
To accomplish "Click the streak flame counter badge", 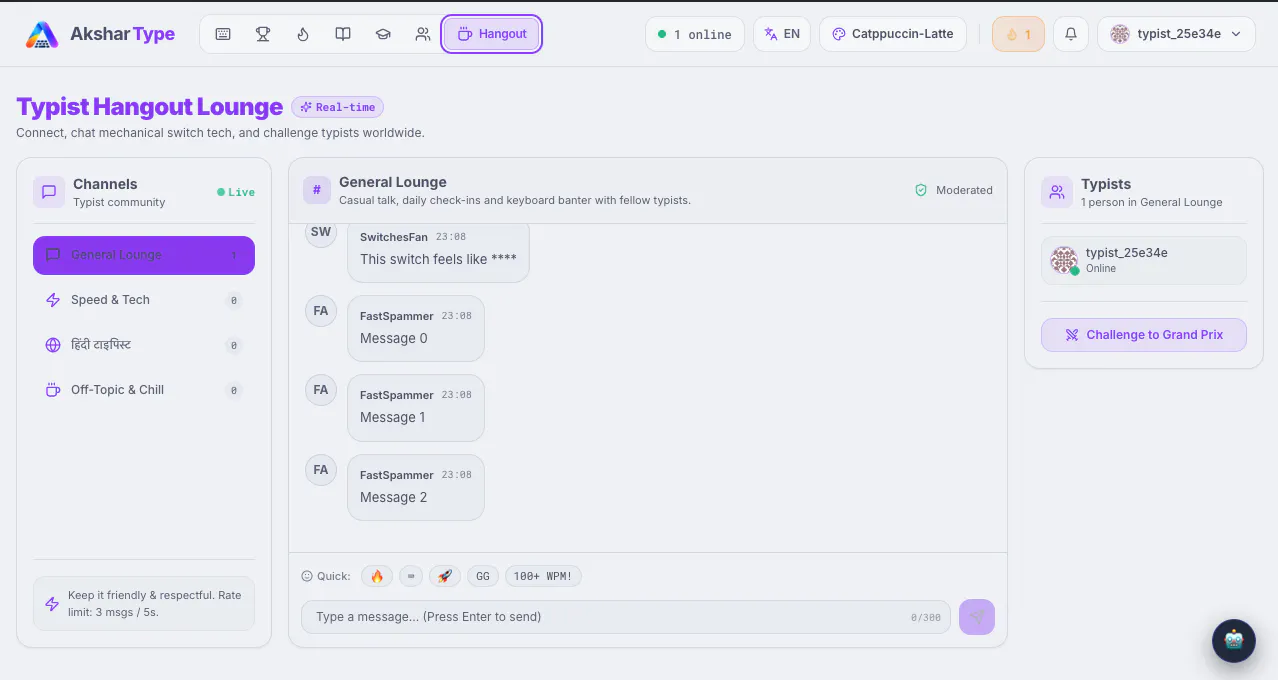I will pyautogui.click(x=1018, y=34).
